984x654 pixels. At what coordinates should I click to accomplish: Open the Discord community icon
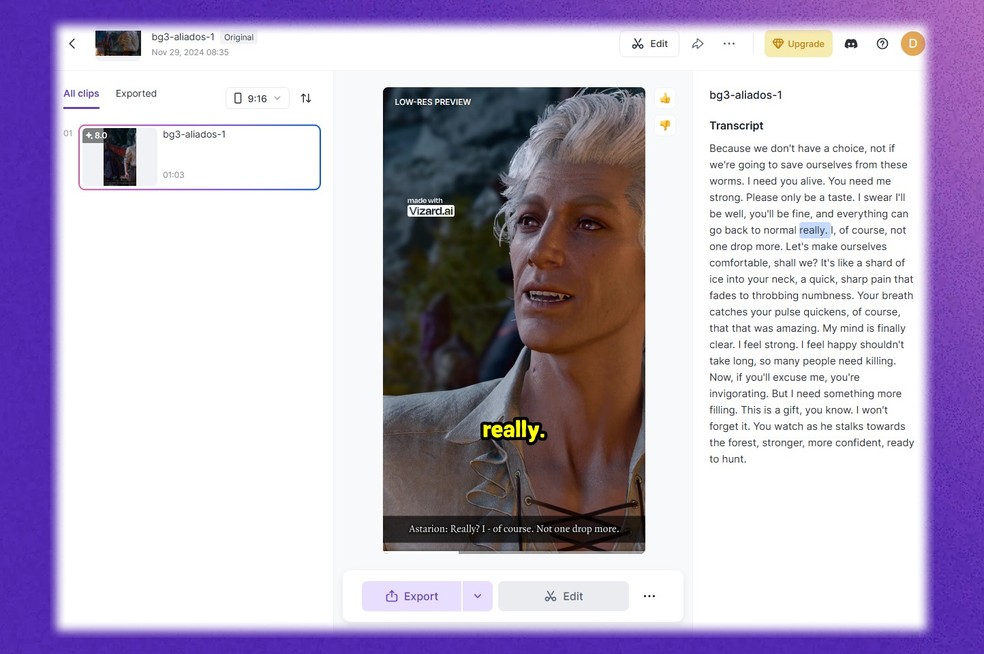pos(851,43)
